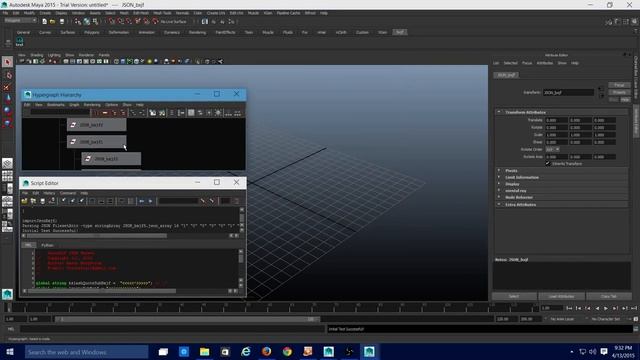Open the Polygons menu set dropdown
Viewport: 640px width, 360px height.
20,20
